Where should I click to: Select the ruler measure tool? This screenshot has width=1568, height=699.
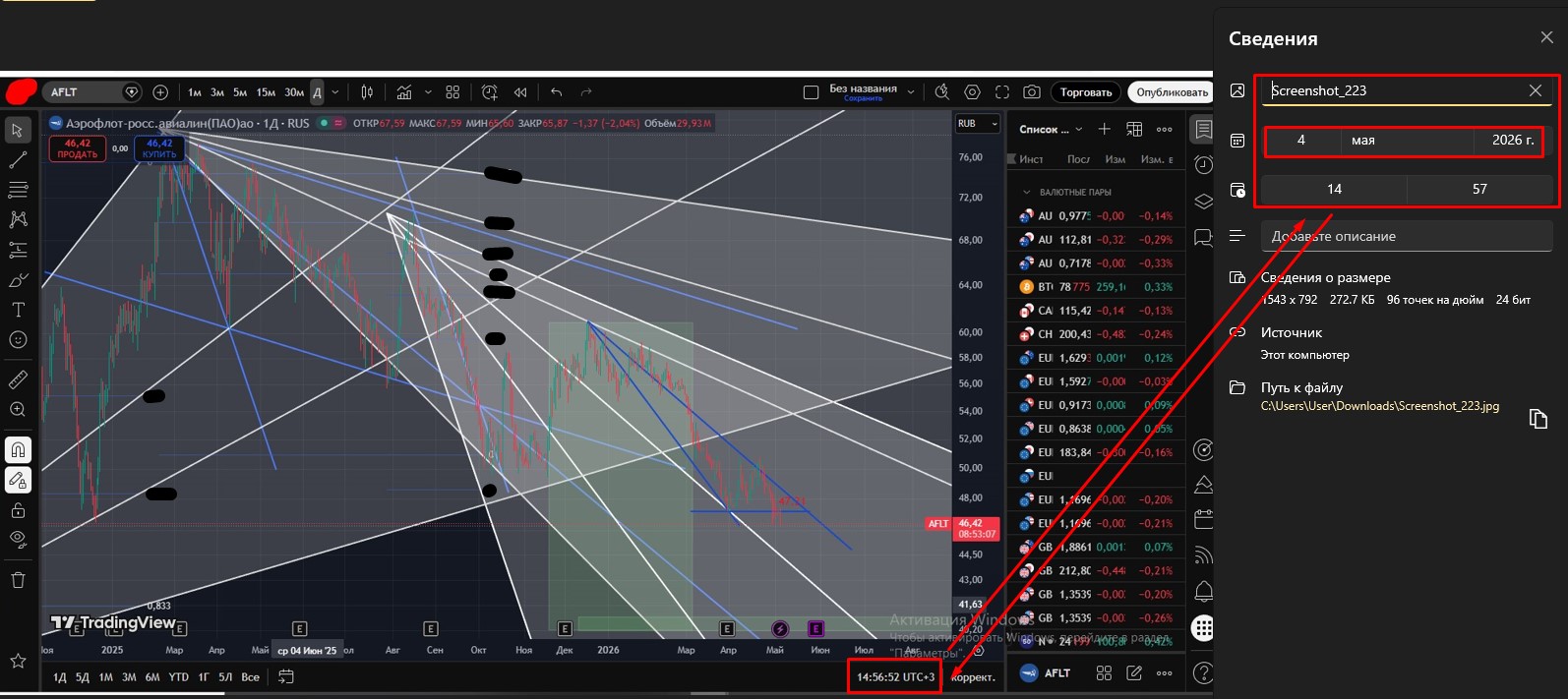pos(18,379)
